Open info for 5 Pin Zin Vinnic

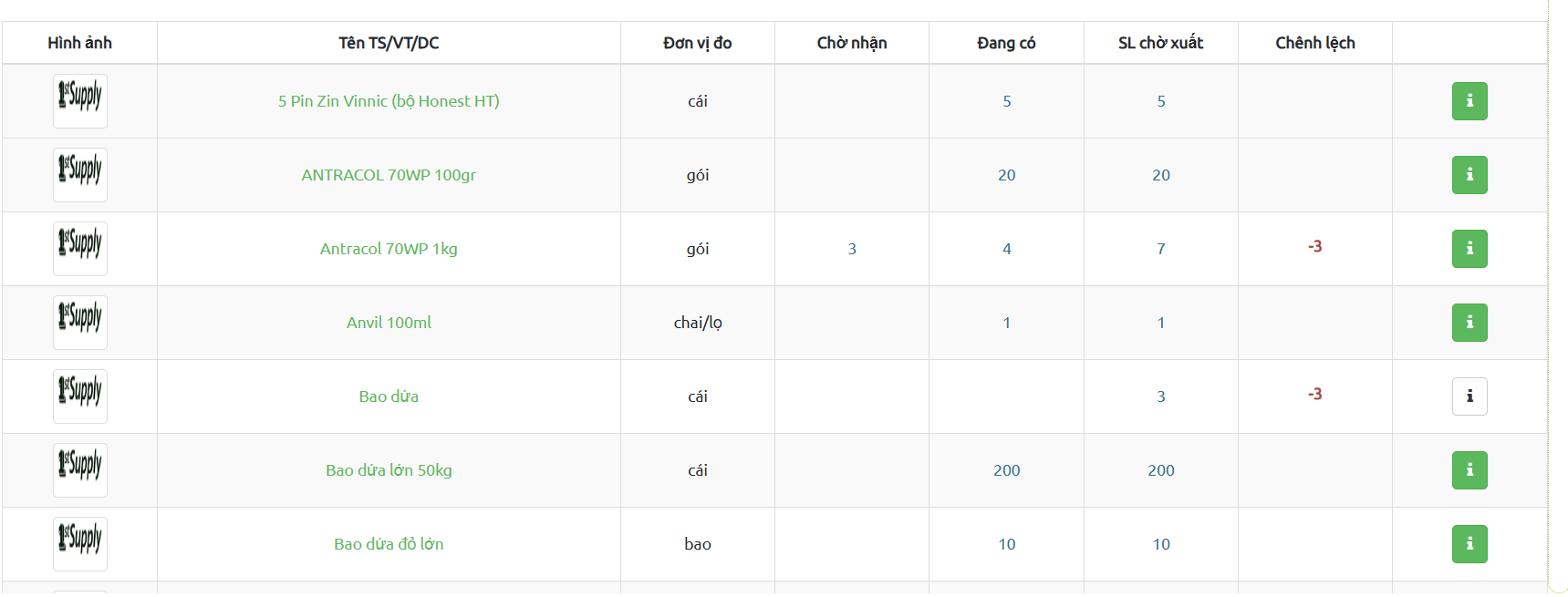point(1469,101)
